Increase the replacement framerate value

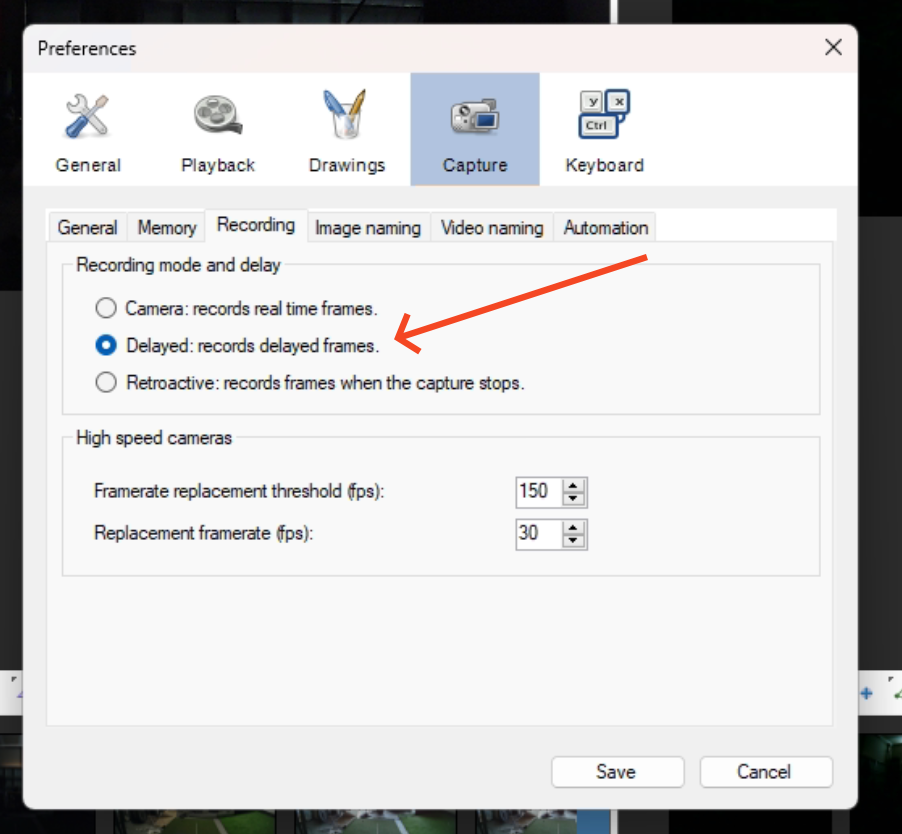(573, 527)
